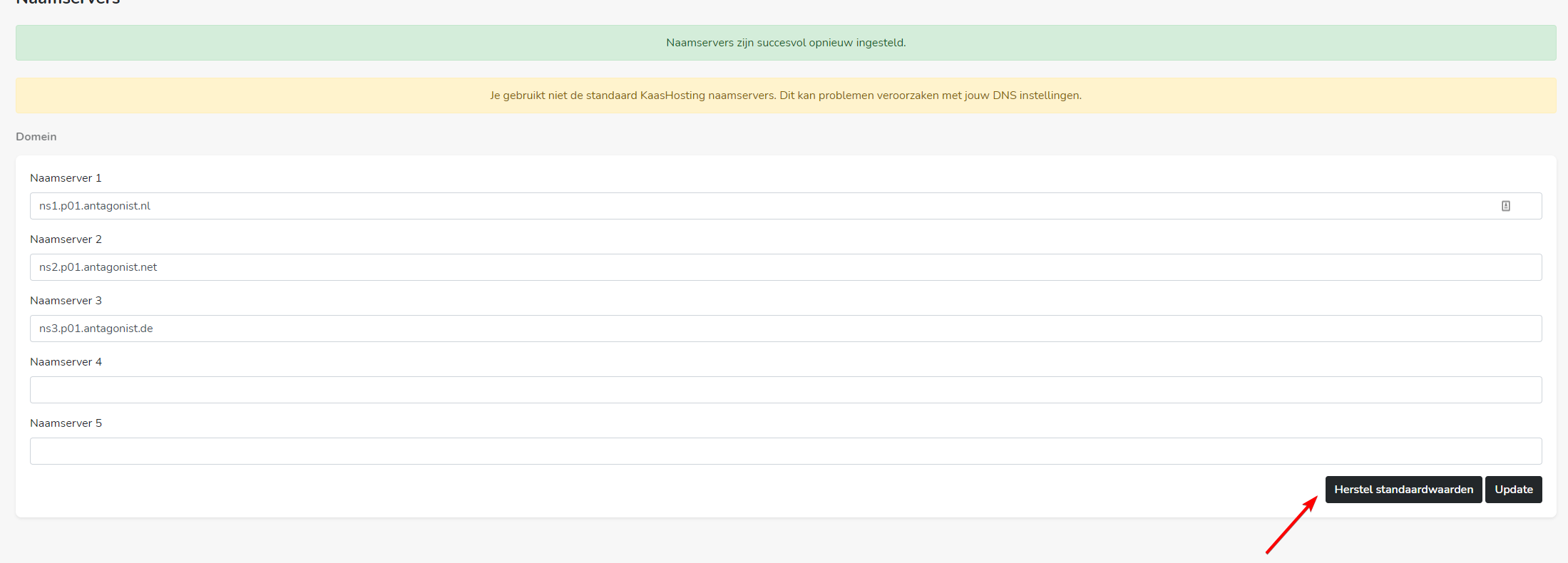Click the Naamservers page heading
This screenshot has width=1568, height=563.
(x=68, y=2)
